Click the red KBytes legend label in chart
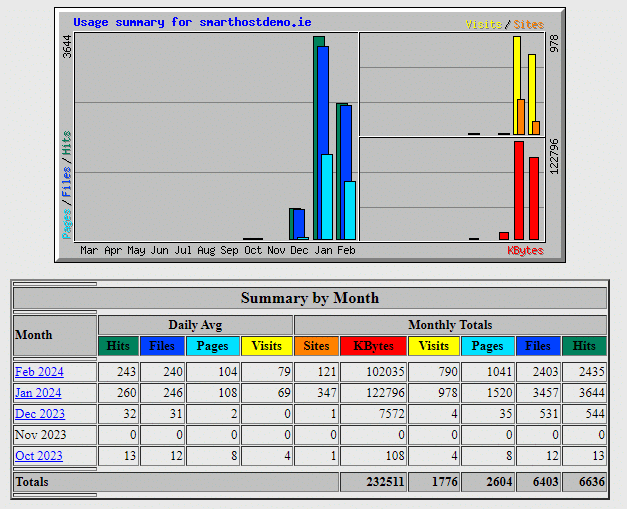 [525, 251]
